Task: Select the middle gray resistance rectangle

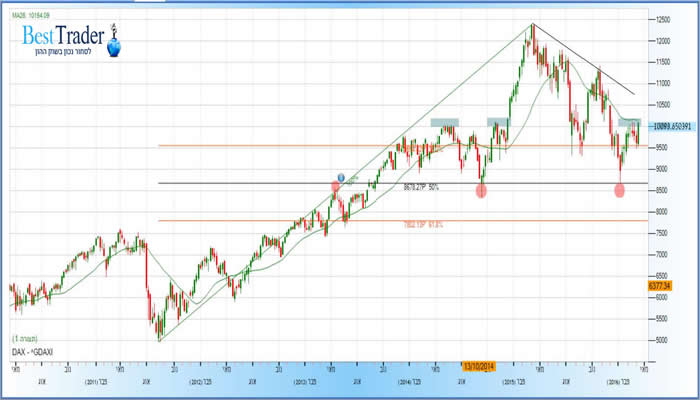Action: coord(498,122)
